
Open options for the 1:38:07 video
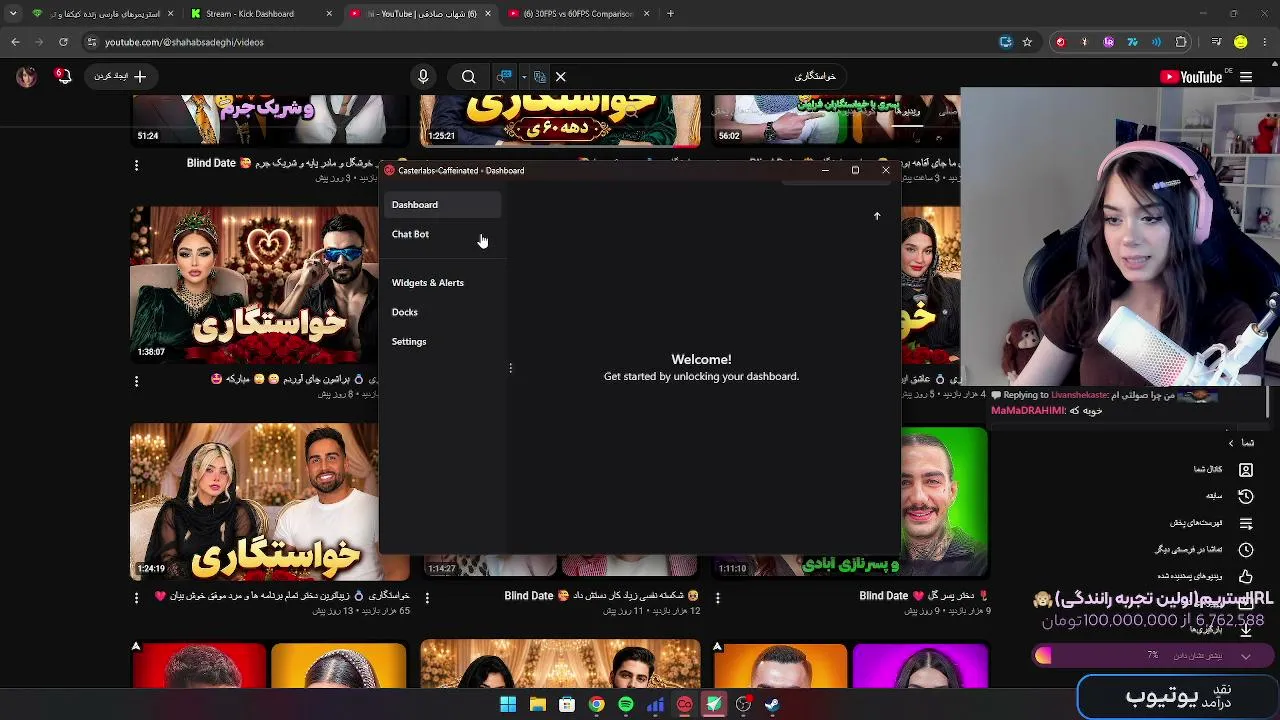point(136,381)
